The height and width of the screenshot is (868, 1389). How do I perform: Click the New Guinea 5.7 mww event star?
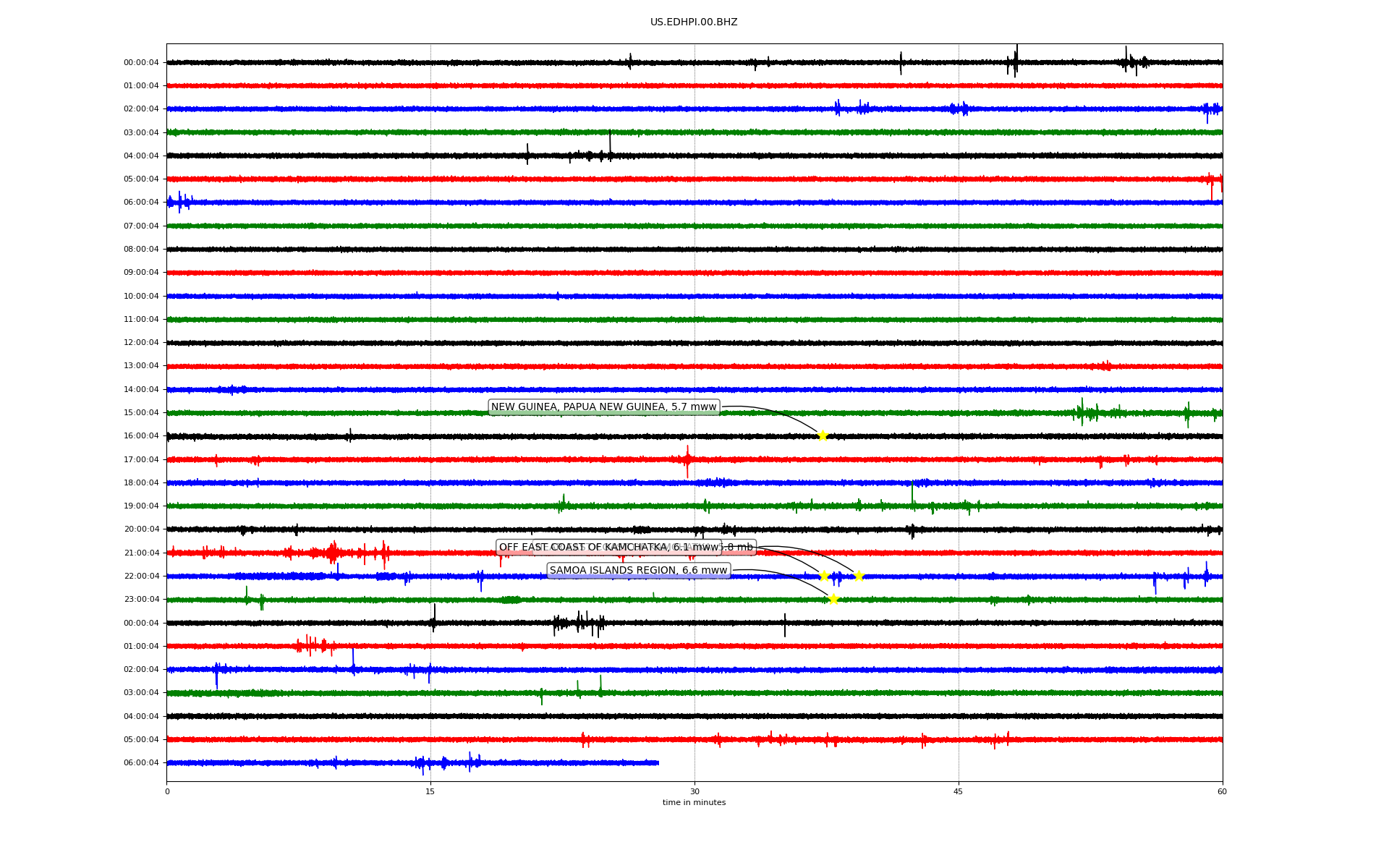point(823,435)
